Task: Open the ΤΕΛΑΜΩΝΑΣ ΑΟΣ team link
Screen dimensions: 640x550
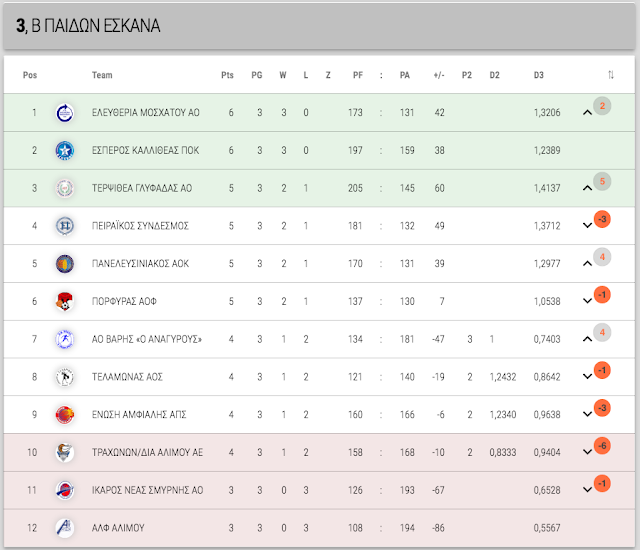Action: [x=127, y=377]
